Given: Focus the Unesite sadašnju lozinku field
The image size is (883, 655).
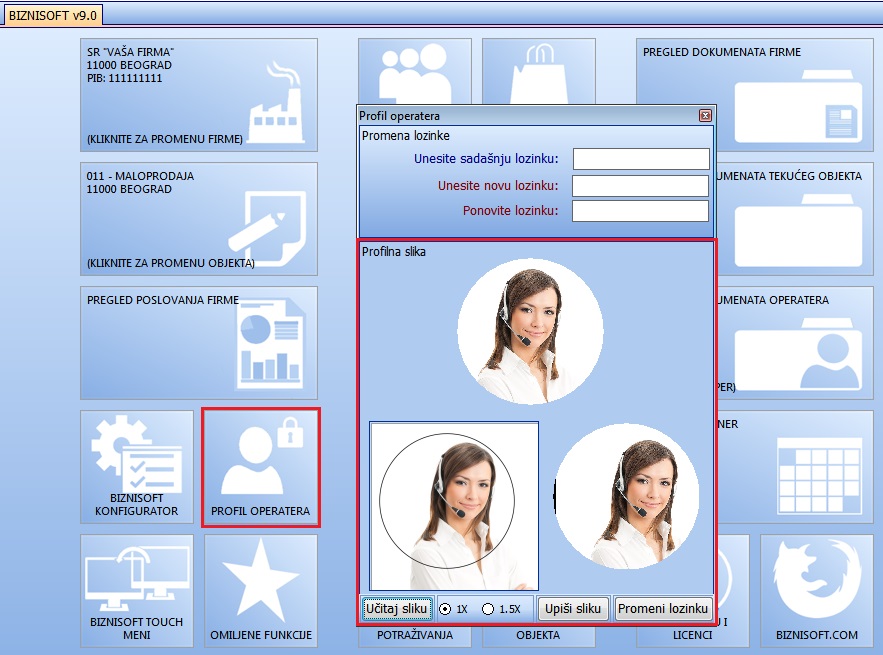Looking at the screenshot, I should 641,159.
